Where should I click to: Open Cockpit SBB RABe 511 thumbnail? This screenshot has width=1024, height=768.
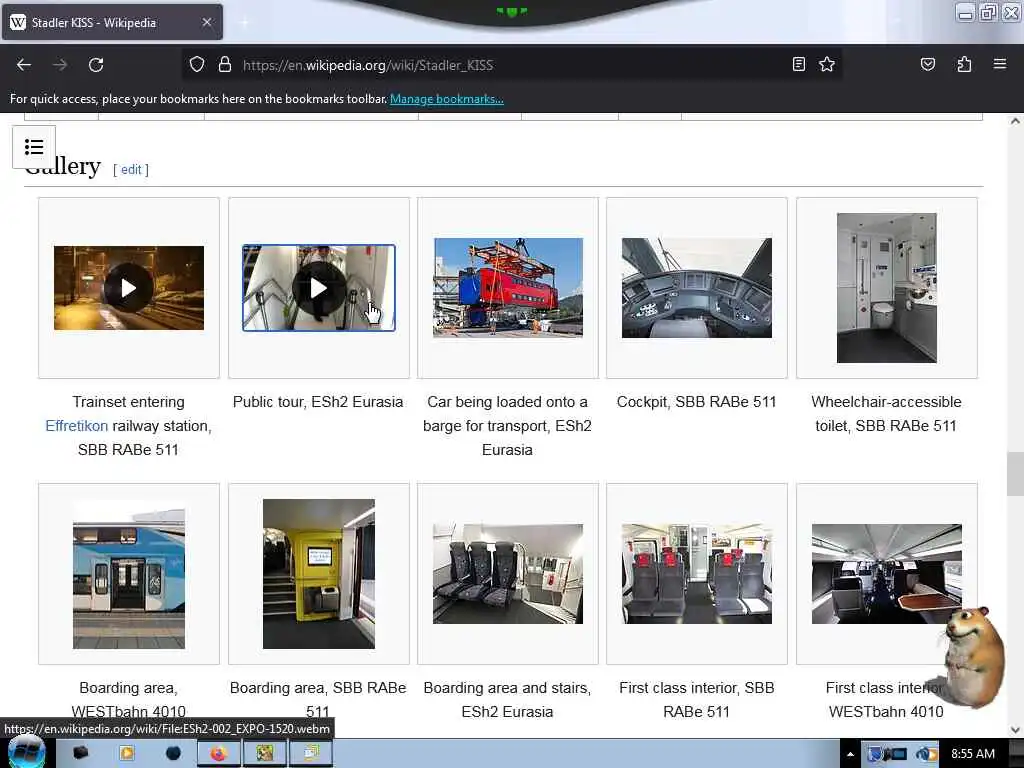697,288
